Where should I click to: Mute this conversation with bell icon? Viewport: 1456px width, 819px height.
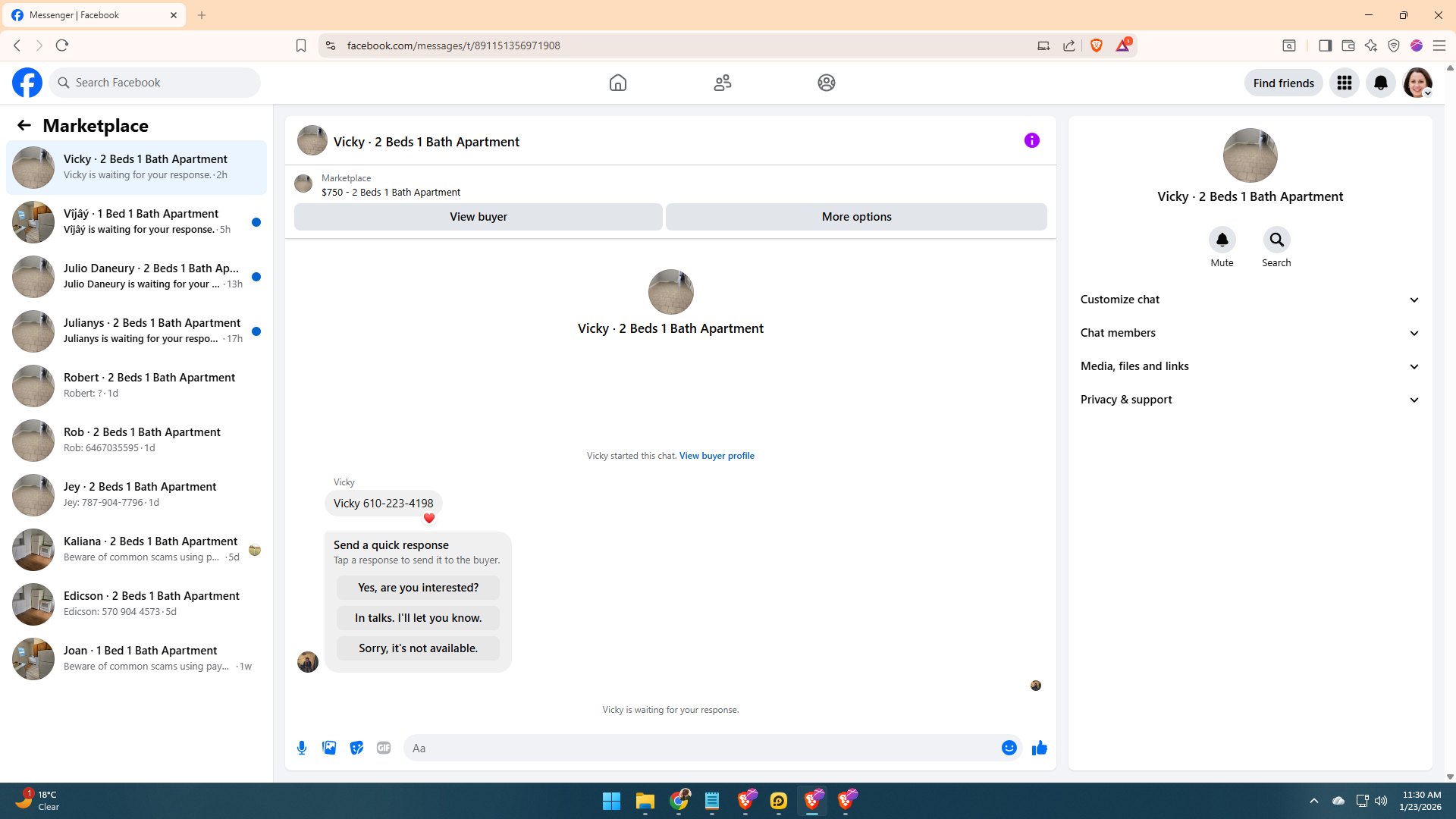coord(1222,240)
